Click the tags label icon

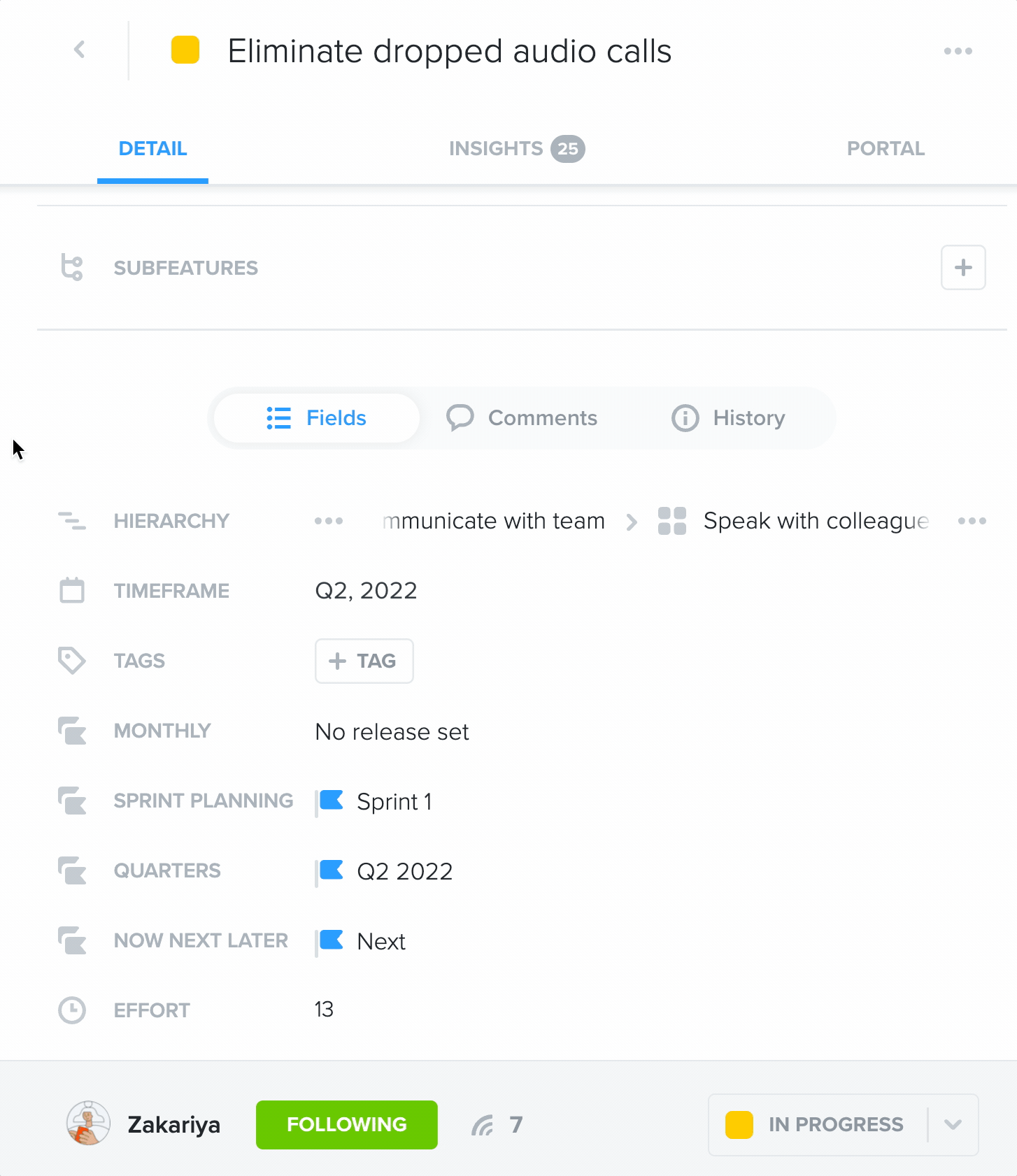pyautogui.click(x=71, y=661)
